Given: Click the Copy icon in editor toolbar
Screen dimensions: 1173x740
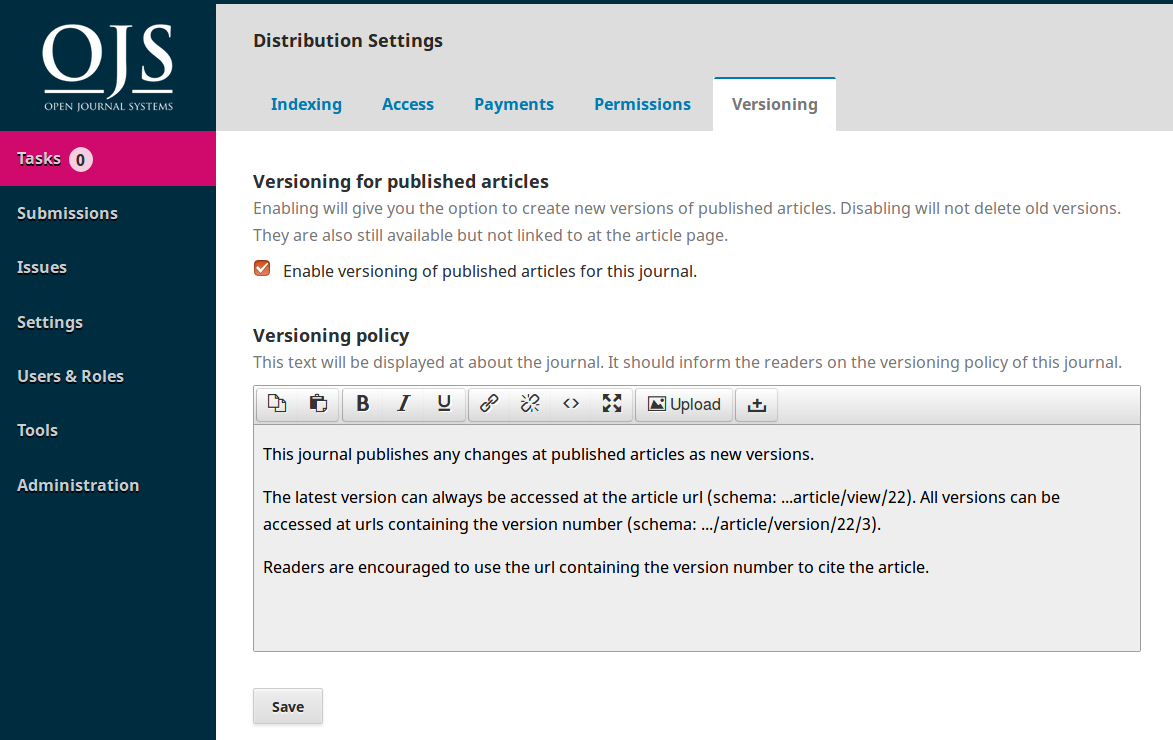Looking at the screenshot, I should point(278,404).
